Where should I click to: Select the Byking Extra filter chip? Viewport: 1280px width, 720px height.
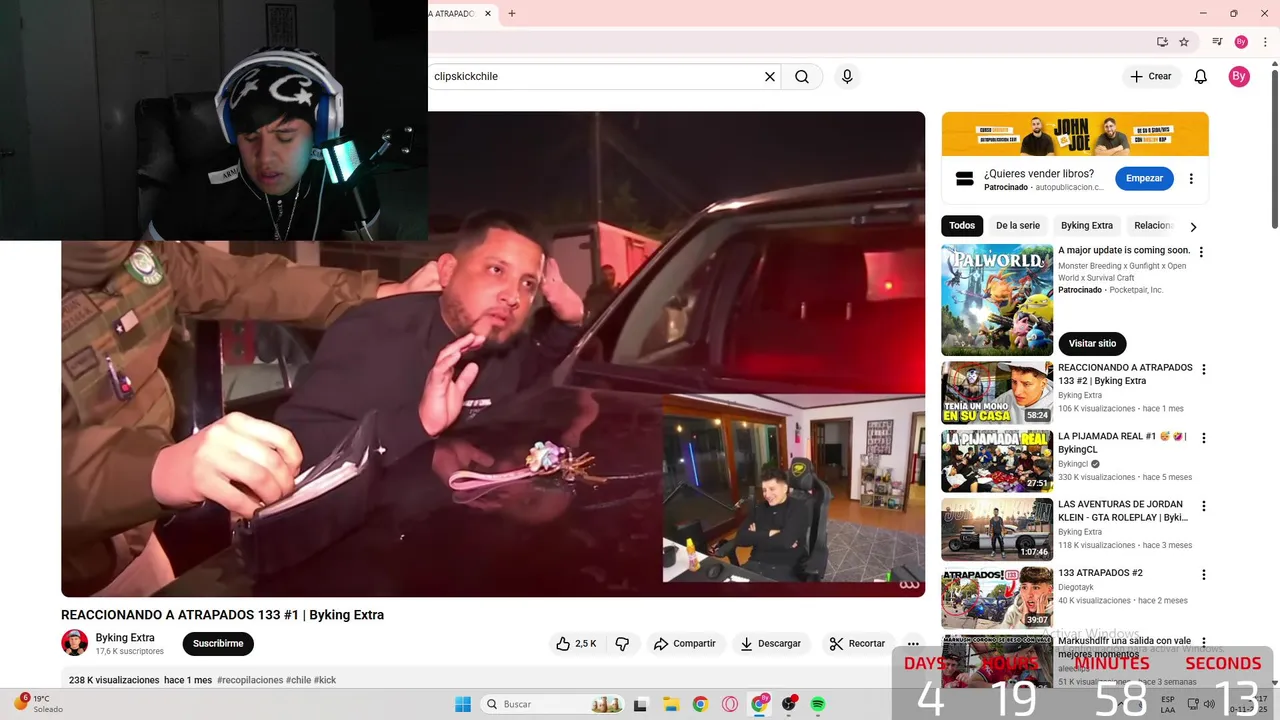[1087, 226]
